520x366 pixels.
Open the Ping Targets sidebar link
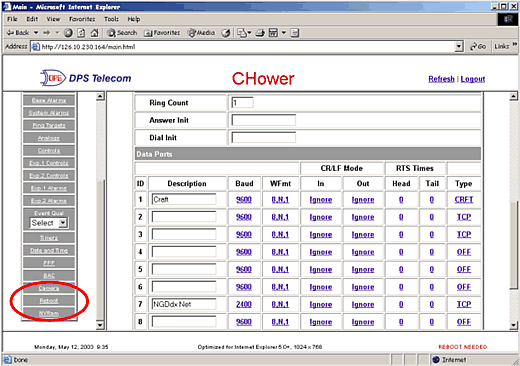point(49,125)
